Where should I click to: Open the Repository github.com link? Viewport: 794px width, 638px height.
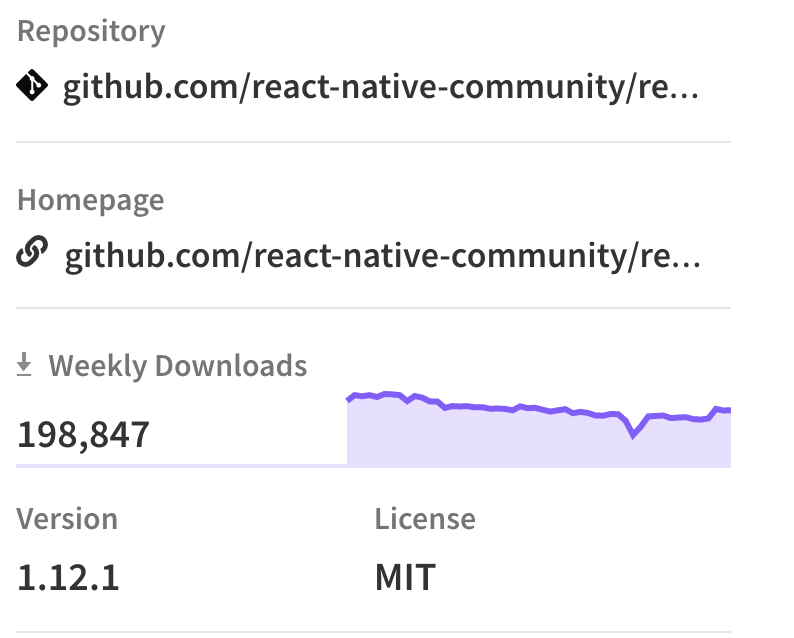[380, 87]
